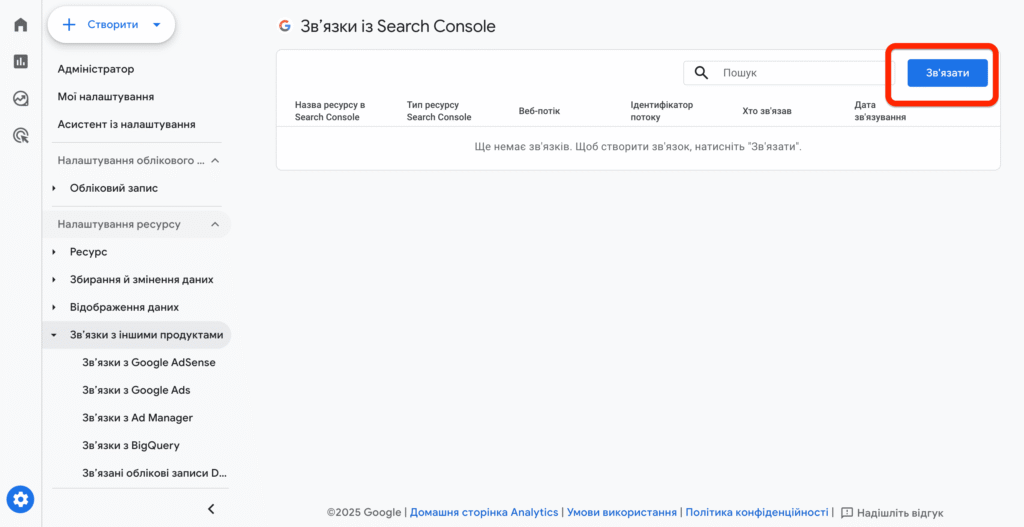The height and width of the screenshot is (527, 1024).
Task: Click the Зв'язки із Search Console title
Action: coord(398,26)
